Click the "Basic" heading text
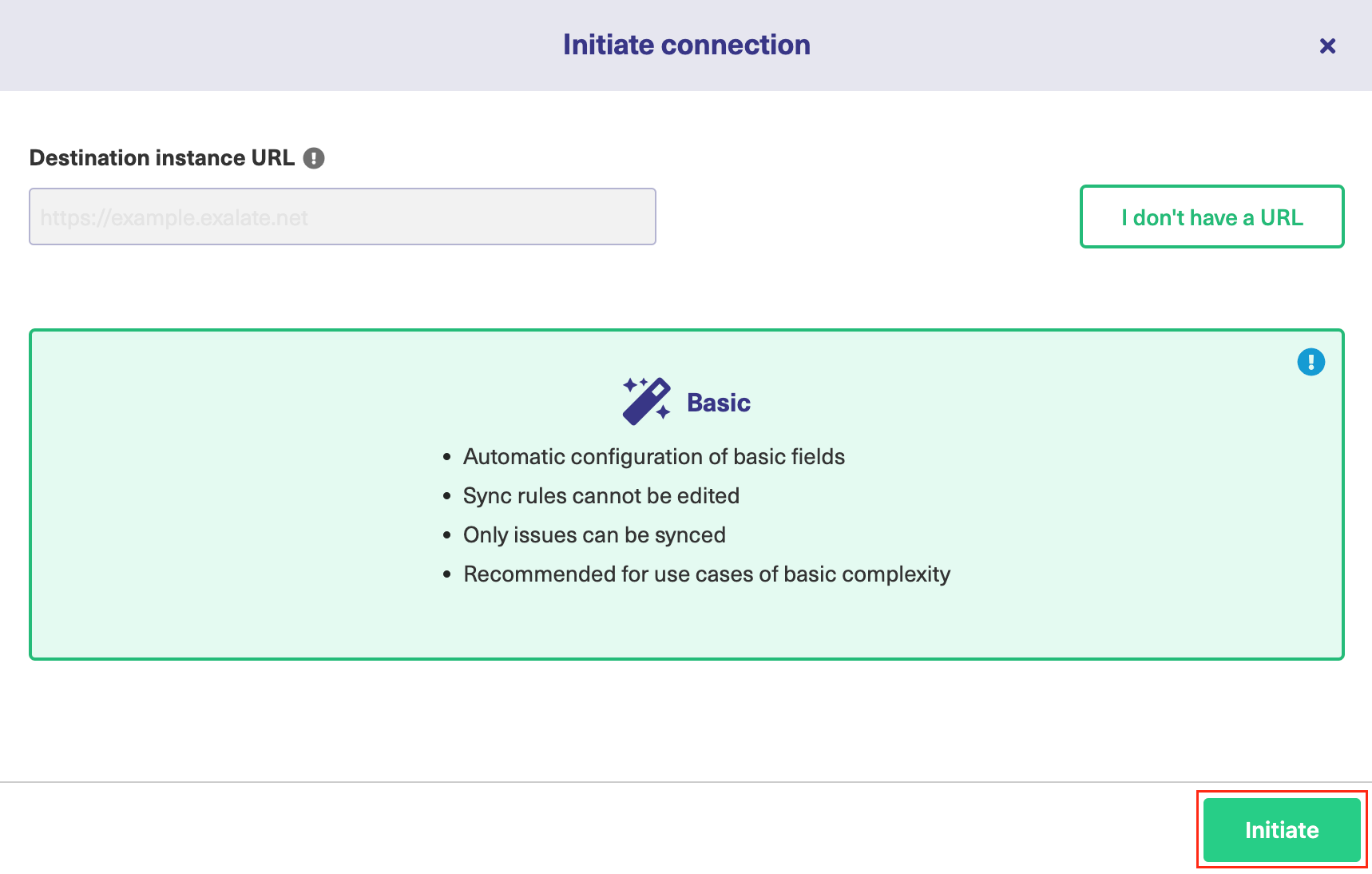This screenshot has height=874, width=1372. tap(719, 403)
